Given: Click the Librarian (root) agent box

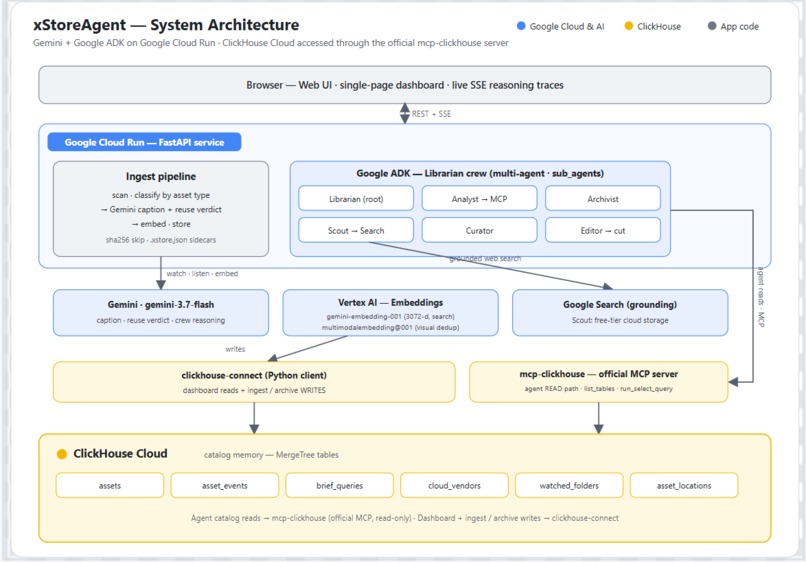Looking at the screenshot, I should point(356,198).
